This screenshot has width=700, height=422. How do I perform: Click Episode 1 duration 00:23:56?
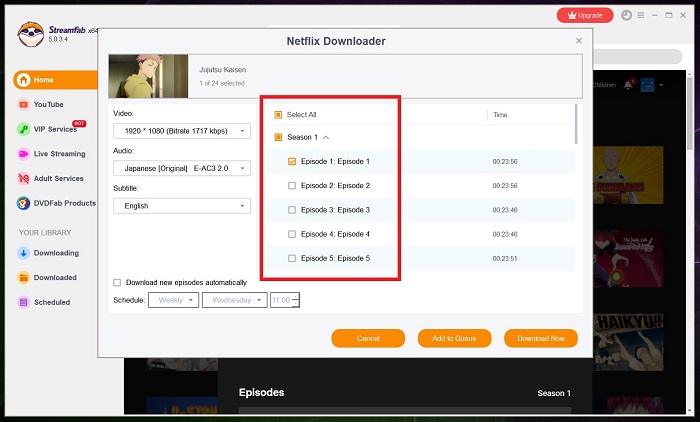click(505, 162)
